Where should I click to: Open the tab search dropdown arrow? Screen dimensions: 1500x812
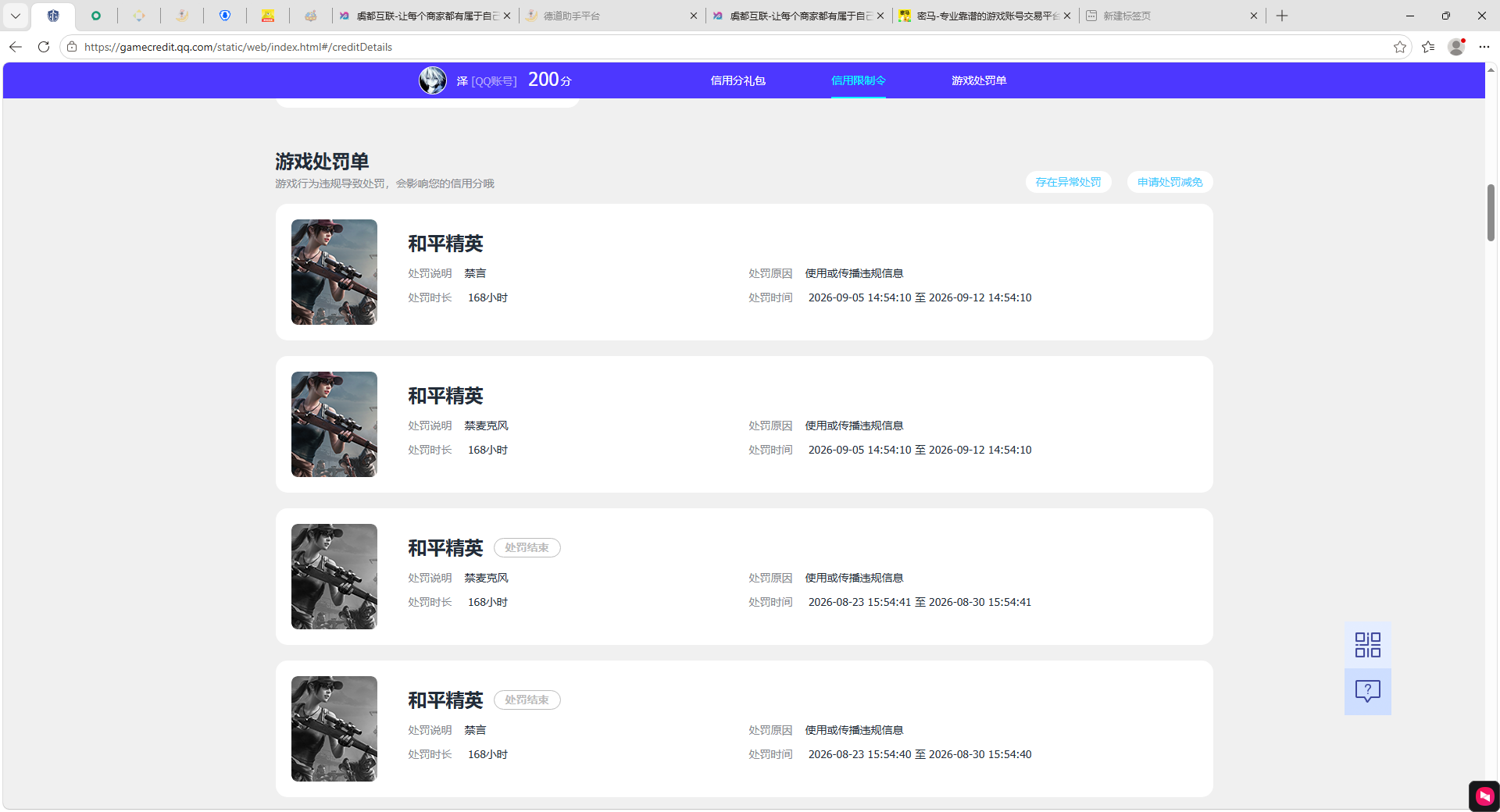tap(16, 16)
